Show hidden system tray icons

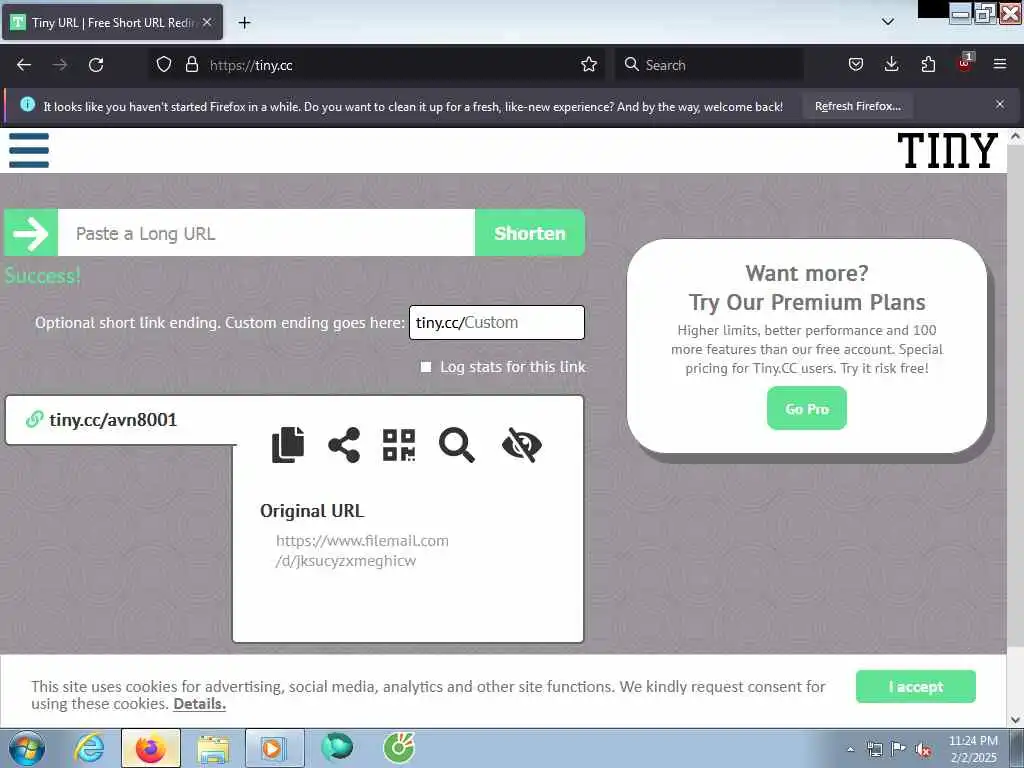(x=850, y=749)
